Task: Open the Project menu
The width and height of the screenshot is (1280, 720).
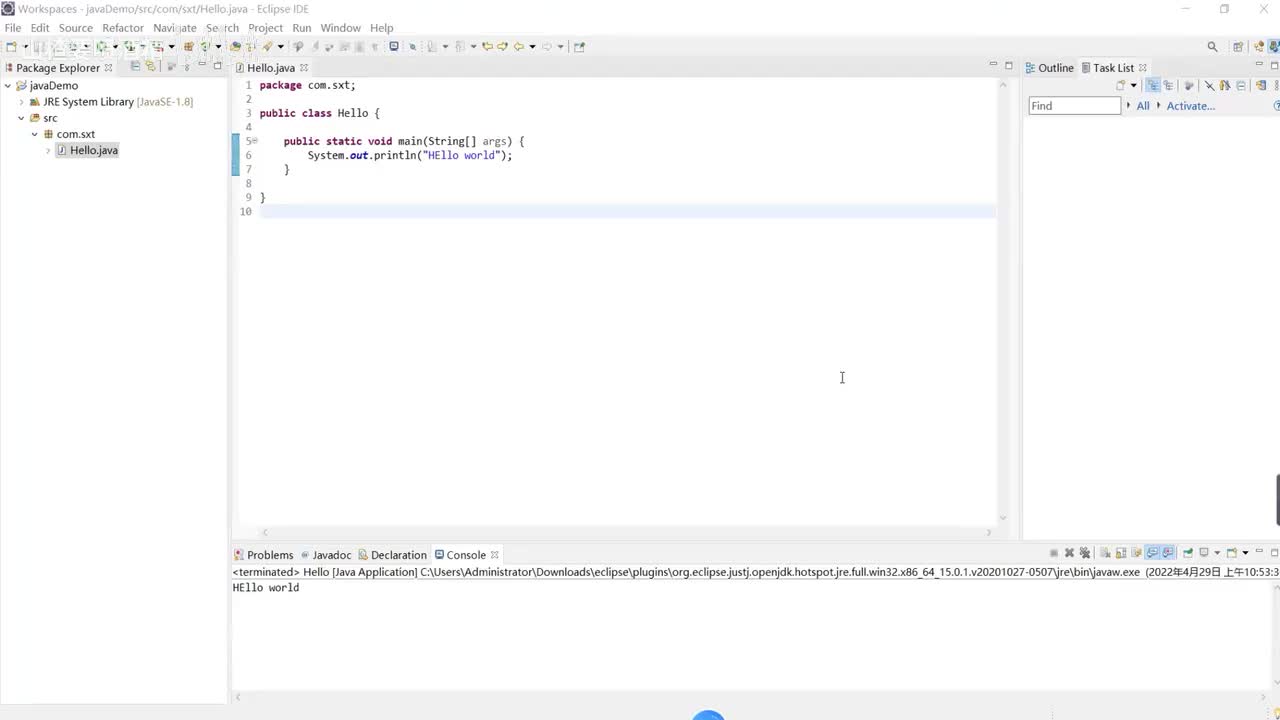Action: point(265,28)
